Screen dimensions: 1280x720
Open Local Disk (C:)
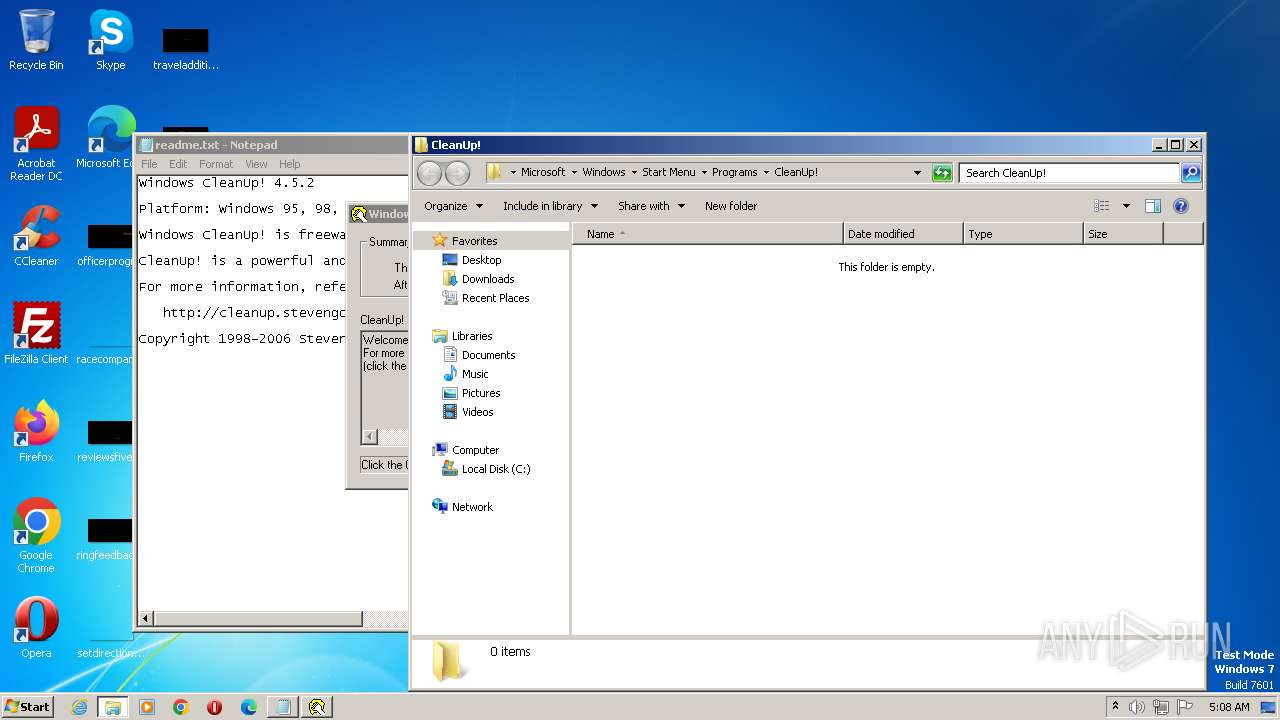(x=496, y=469)
